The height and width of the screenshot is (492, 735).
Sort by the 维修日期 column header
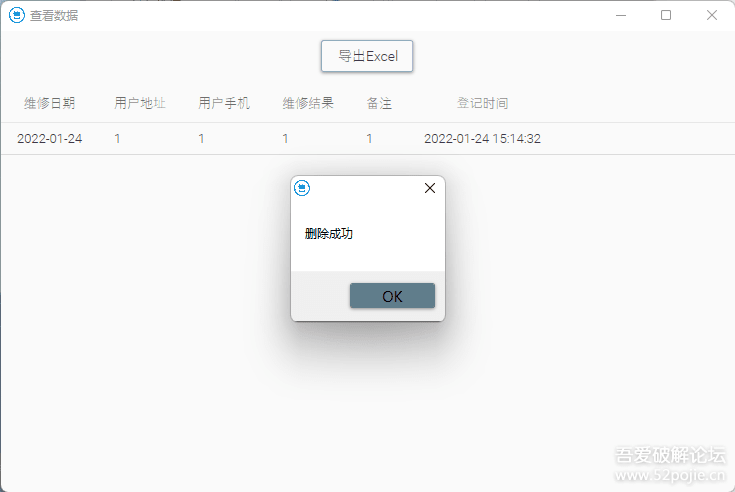49,103
